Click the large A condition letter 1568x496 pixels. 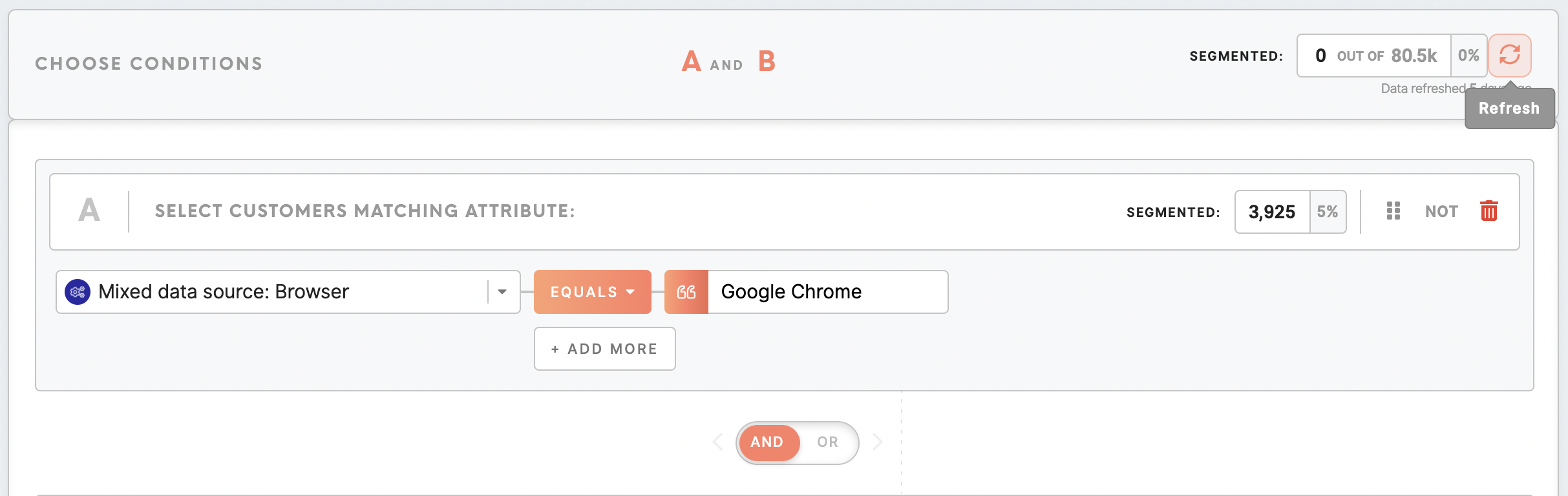coord(89,211)
